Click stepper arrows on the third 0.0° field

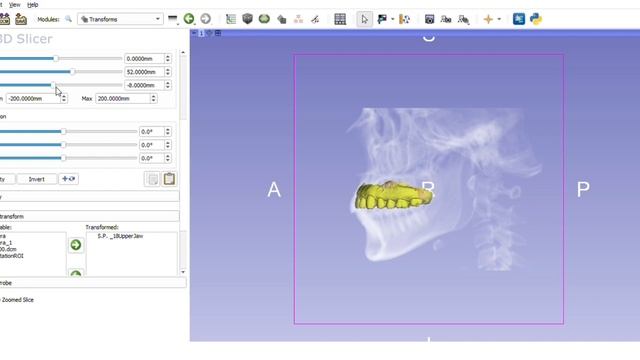(x=168, y=158)
